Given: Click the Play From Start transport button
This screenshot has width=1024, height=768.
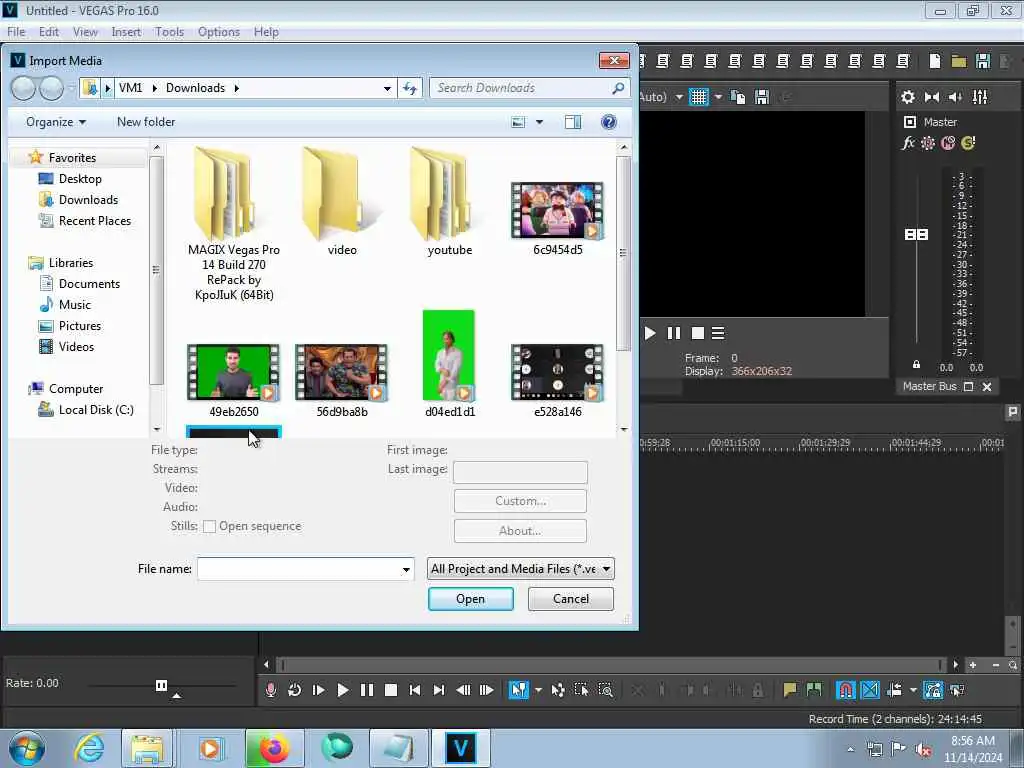Looking at the screenshot, I should [x=319, y=690].
